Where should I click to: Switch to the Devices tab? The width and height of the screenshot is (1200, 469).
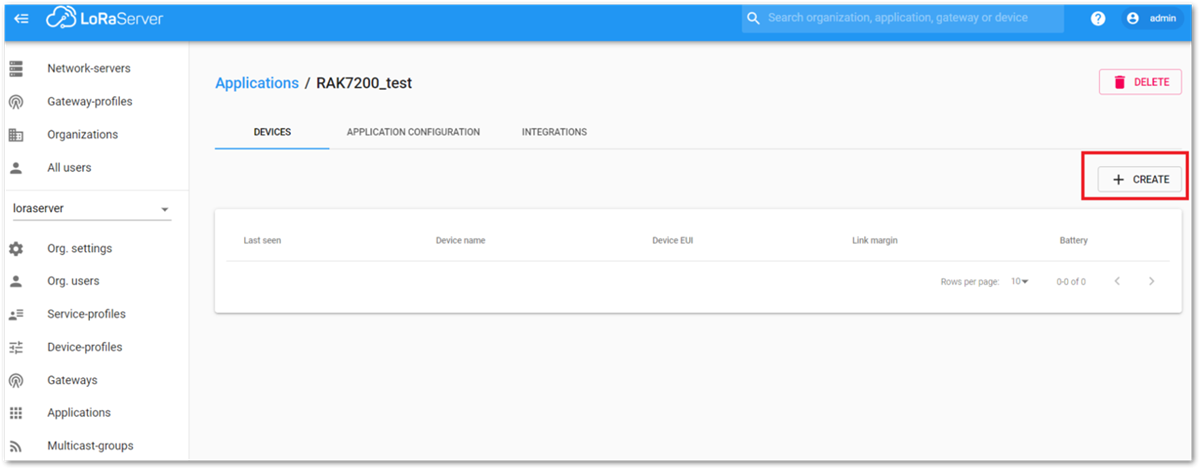(272, 132)
